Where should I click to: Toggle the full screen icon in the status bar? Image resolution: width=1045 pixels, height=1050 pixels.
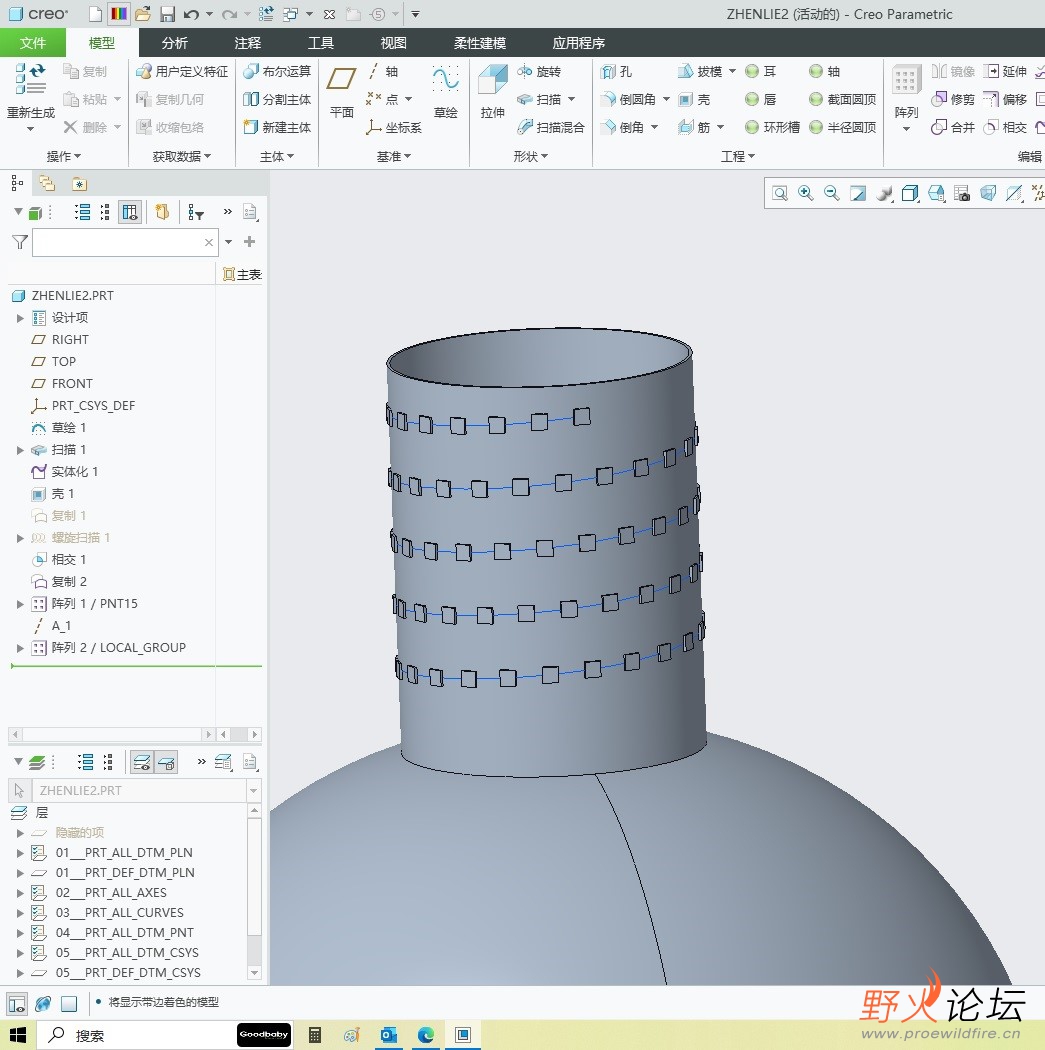coord(69,1004)
